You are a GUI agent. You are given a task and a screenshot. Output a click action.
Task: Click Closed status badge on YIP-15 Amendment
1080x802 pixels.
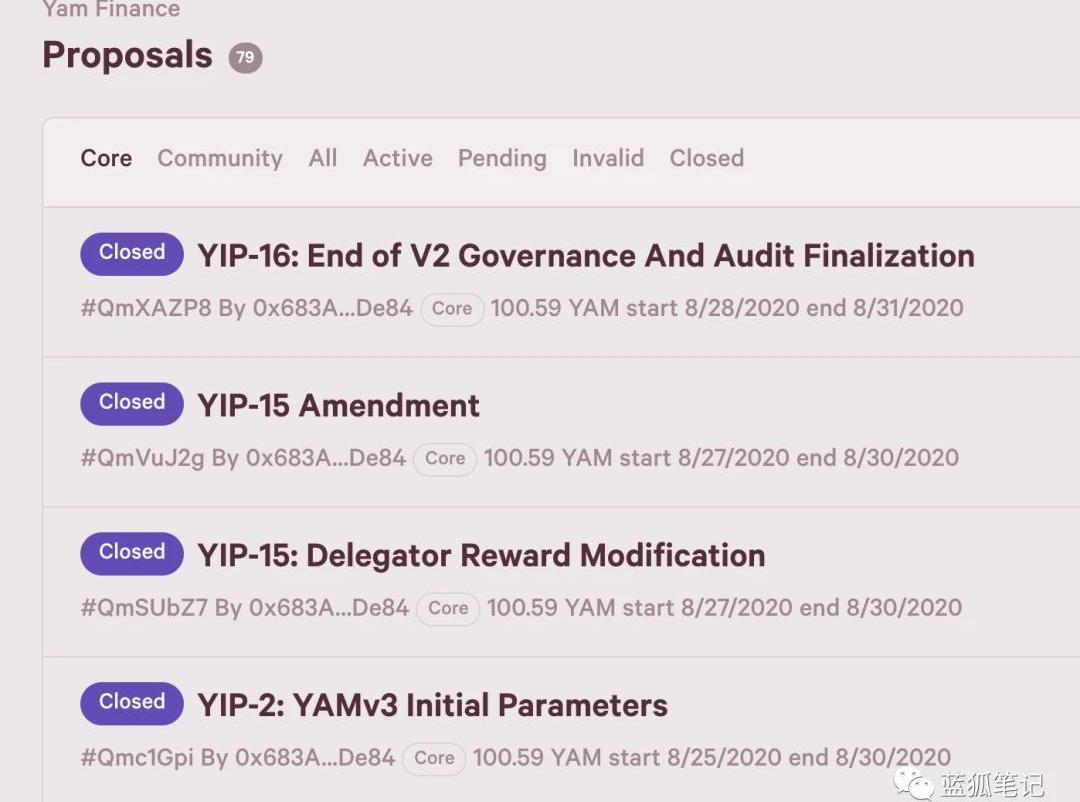[132, 404]
